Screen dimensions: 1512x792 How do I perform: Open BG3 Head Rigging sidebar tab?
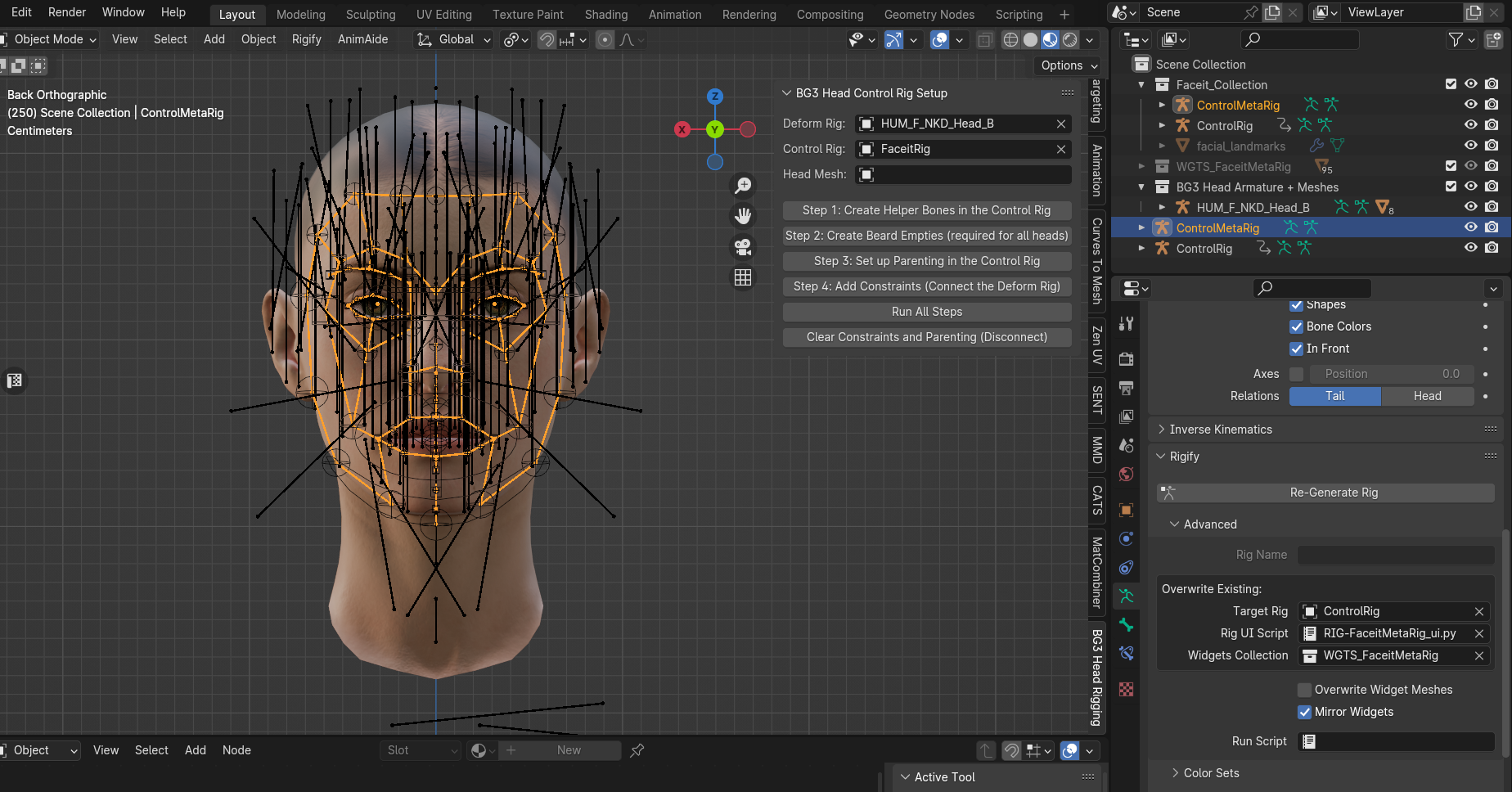[1097, 678]
